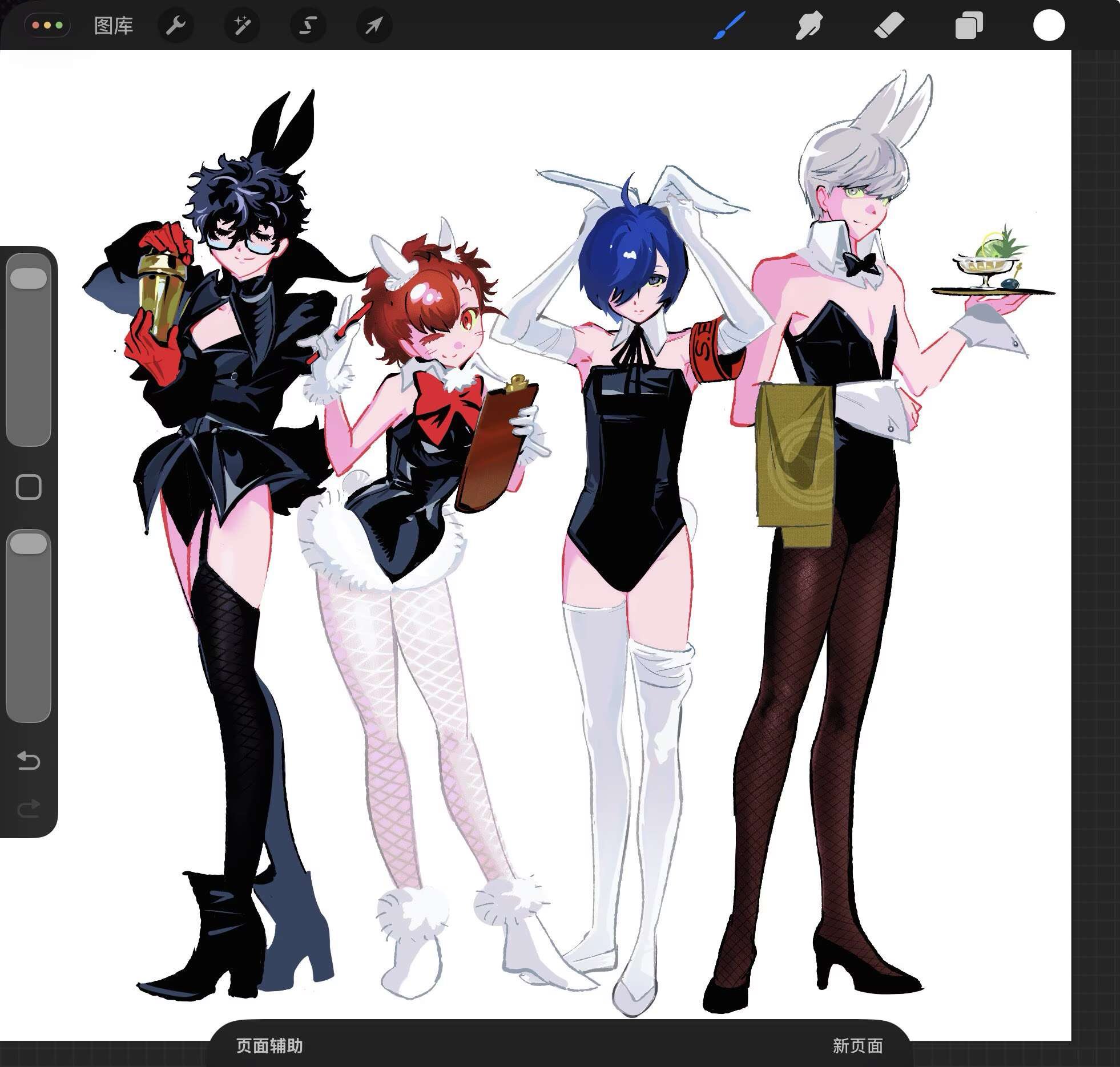1120x1067 pixels.
Task: Adjust the brush opacity slider handle
Action: 29,543
